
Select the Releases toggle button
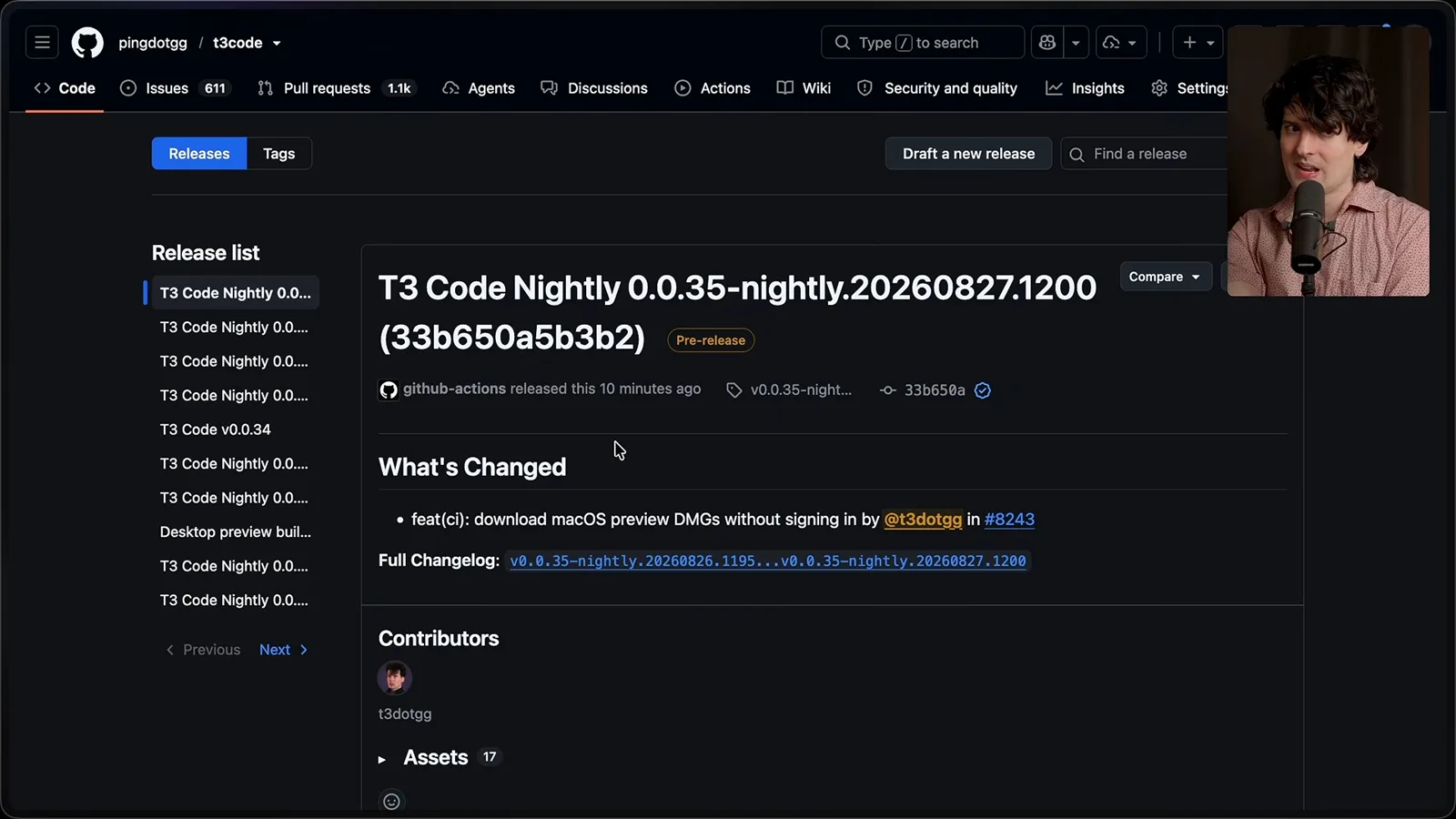pos(198,154)
